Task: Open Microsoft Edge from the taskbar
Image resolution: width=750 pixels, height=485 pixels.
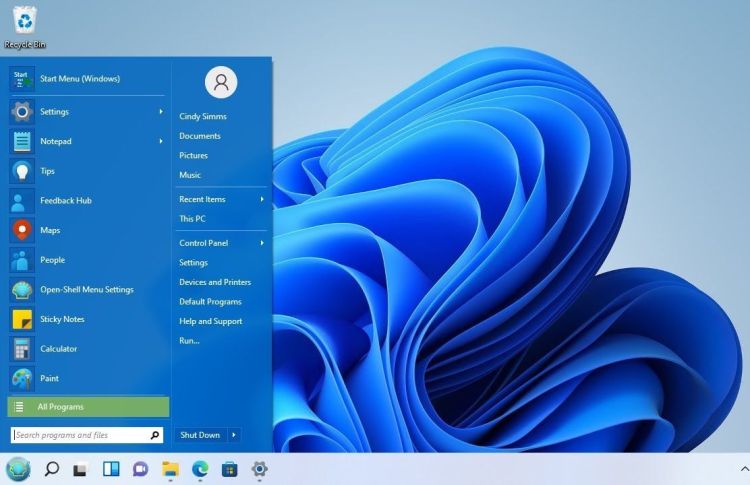Action: [200, 468]
